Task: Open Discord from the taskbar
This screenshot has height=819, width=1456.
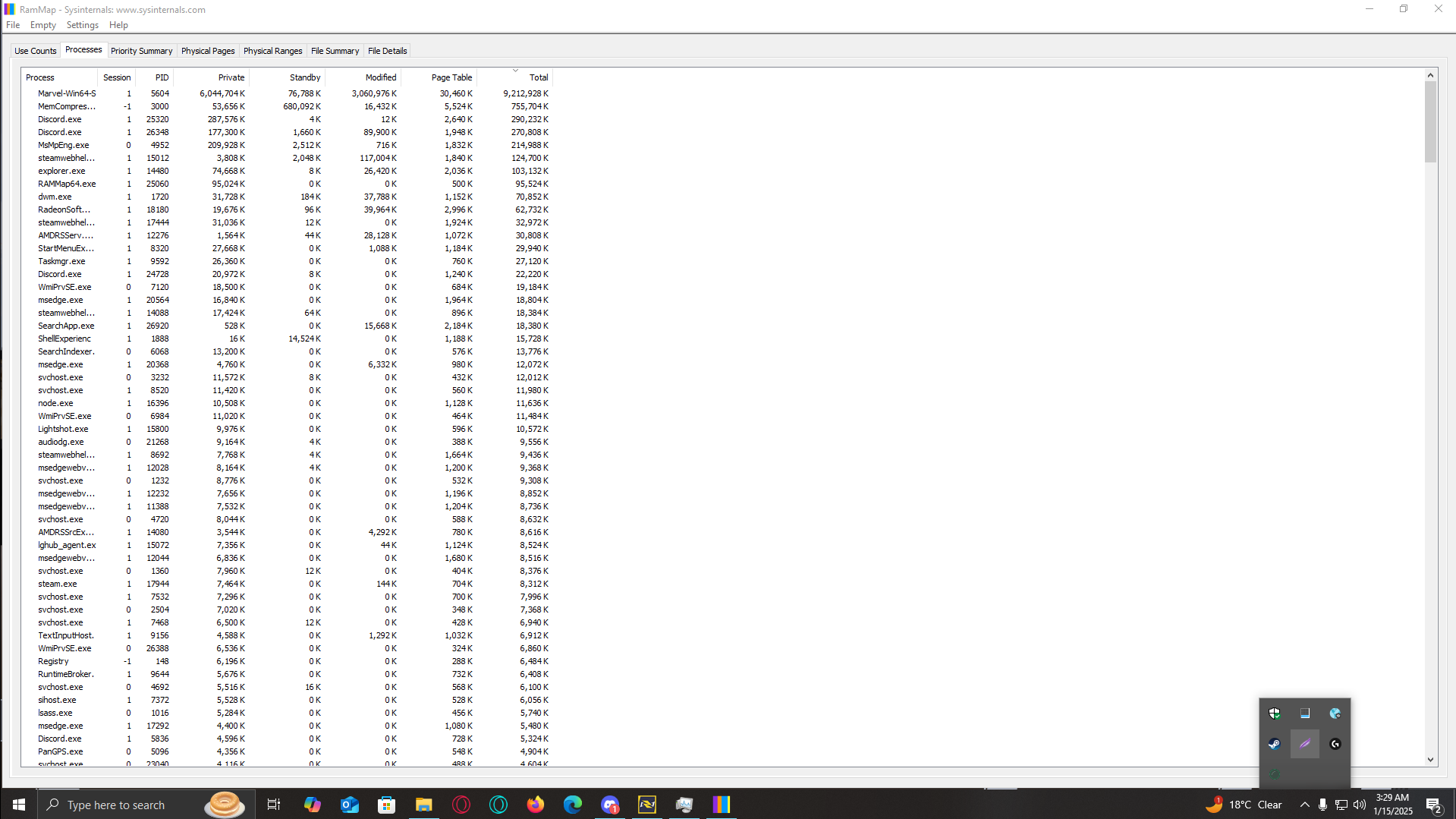Action: 609,805
